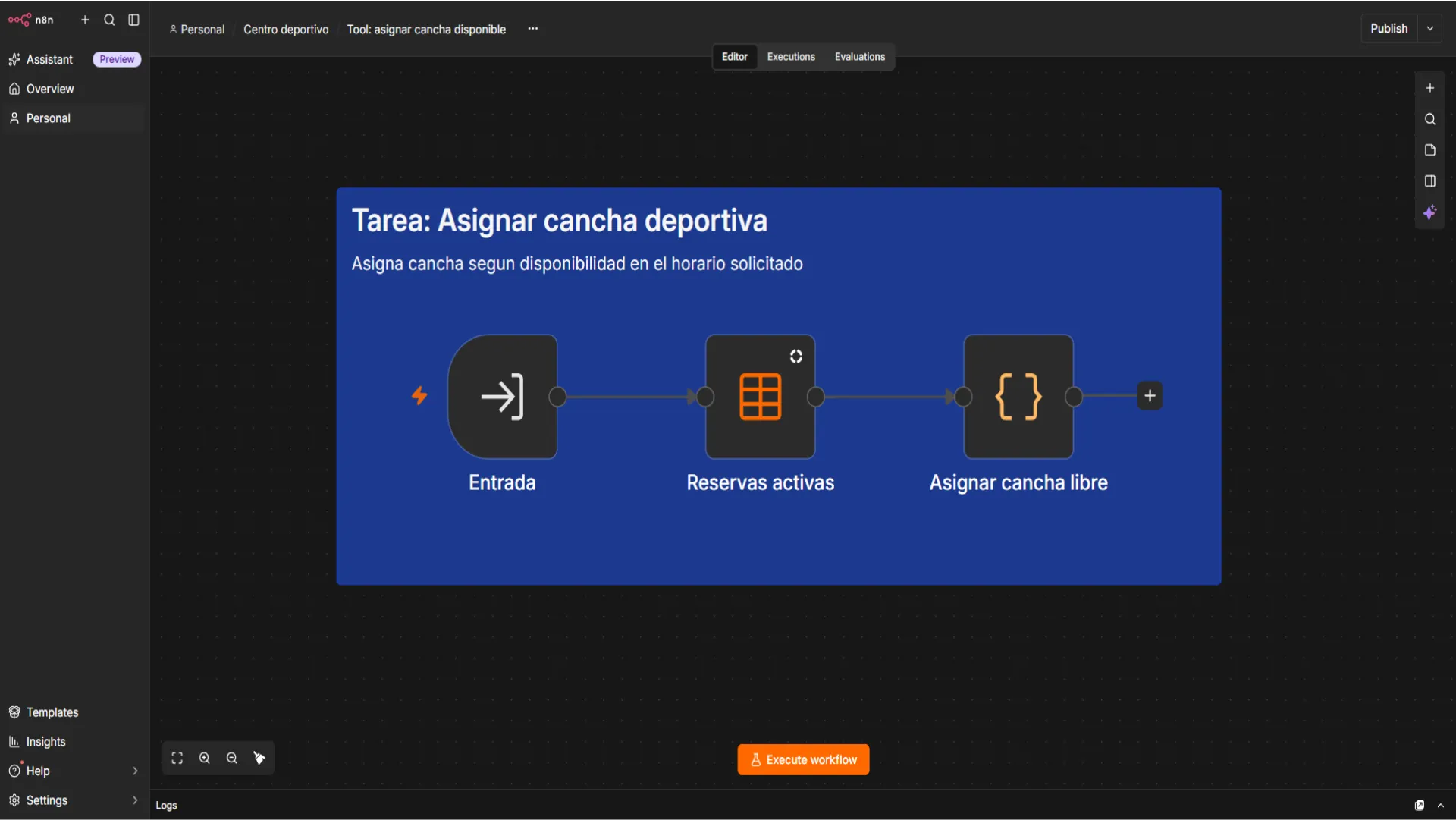Open the Assistant preview
The width and height of the screenshot is (1456, 820).
[74, 59]
